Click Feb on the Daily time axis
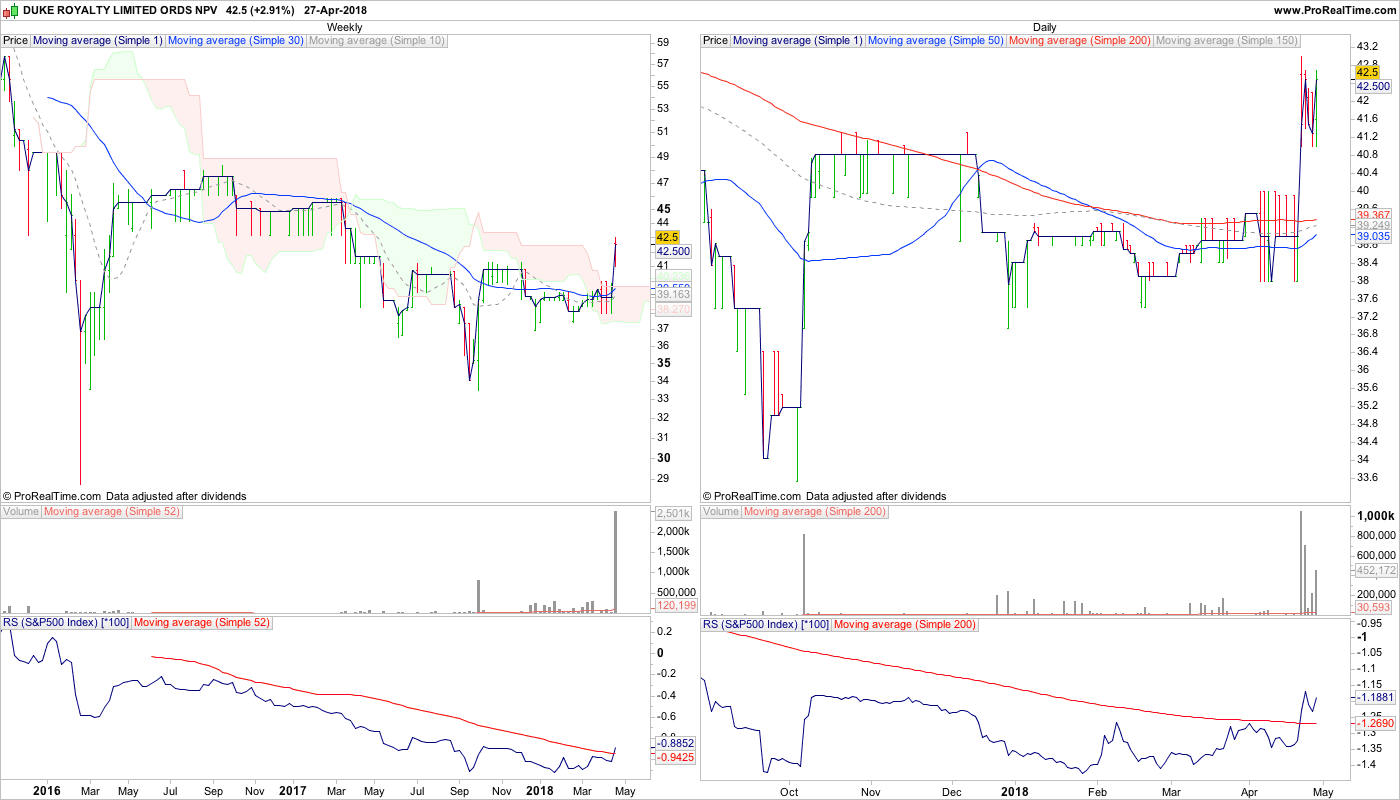 pos(1097,791)
